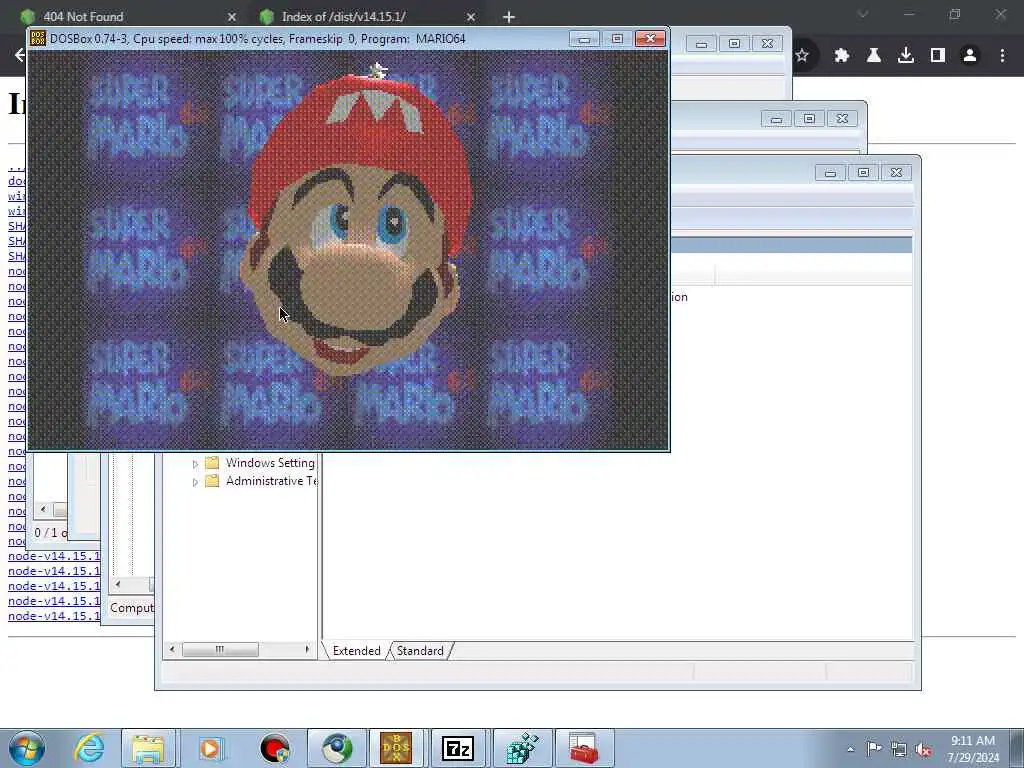
Task: Close the Index of /dist/v14.15.1/ tab
Action: coord(471,17)
